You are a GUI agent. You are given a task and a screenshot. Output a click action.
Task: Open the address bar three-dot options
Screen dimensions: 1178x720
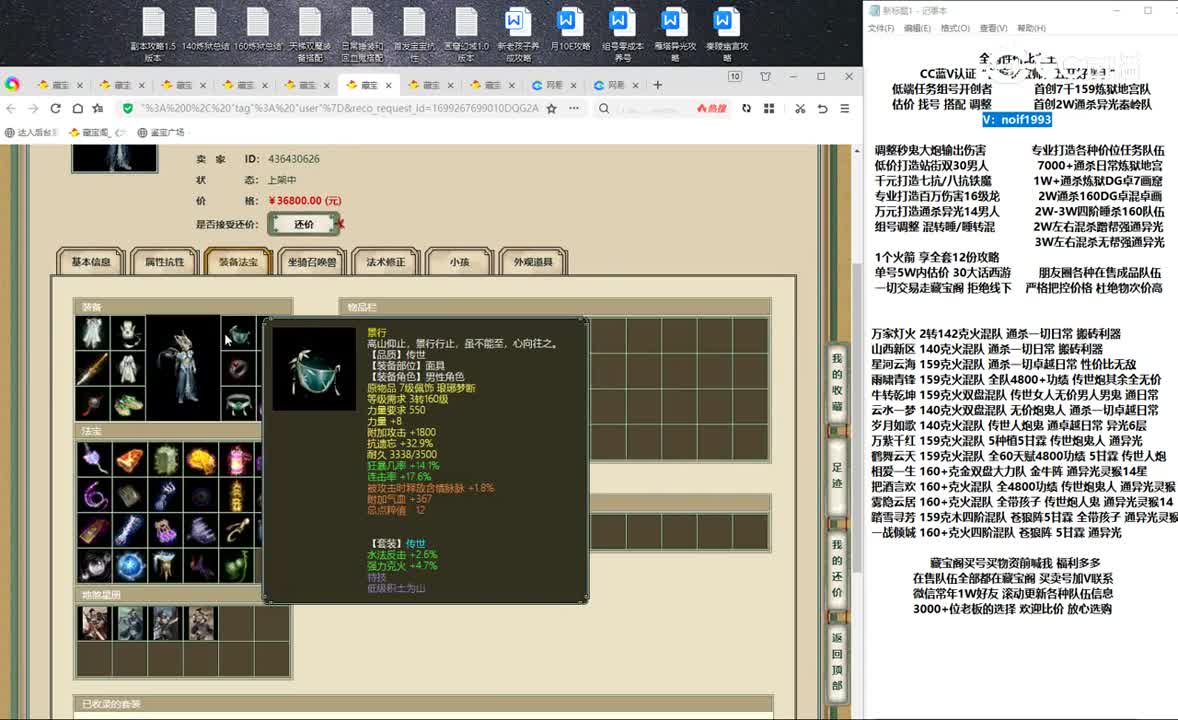(574, 108)
